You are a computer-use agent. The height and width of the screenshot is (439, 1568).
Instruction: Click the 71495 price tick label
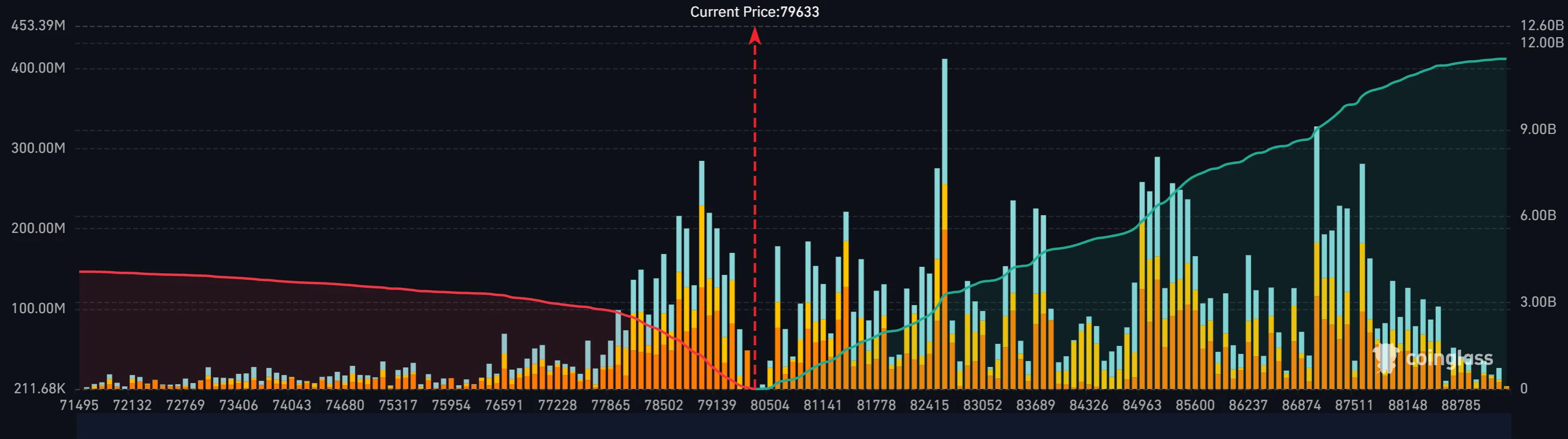[x=79, y=406]
